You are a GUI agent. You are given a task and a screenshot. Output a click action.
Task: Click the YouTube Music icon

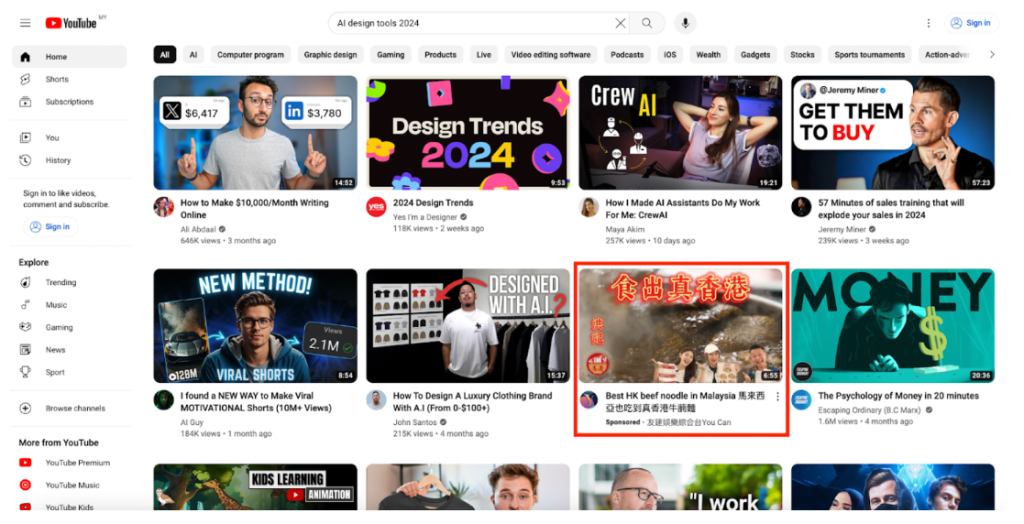[x=25, y=485]
